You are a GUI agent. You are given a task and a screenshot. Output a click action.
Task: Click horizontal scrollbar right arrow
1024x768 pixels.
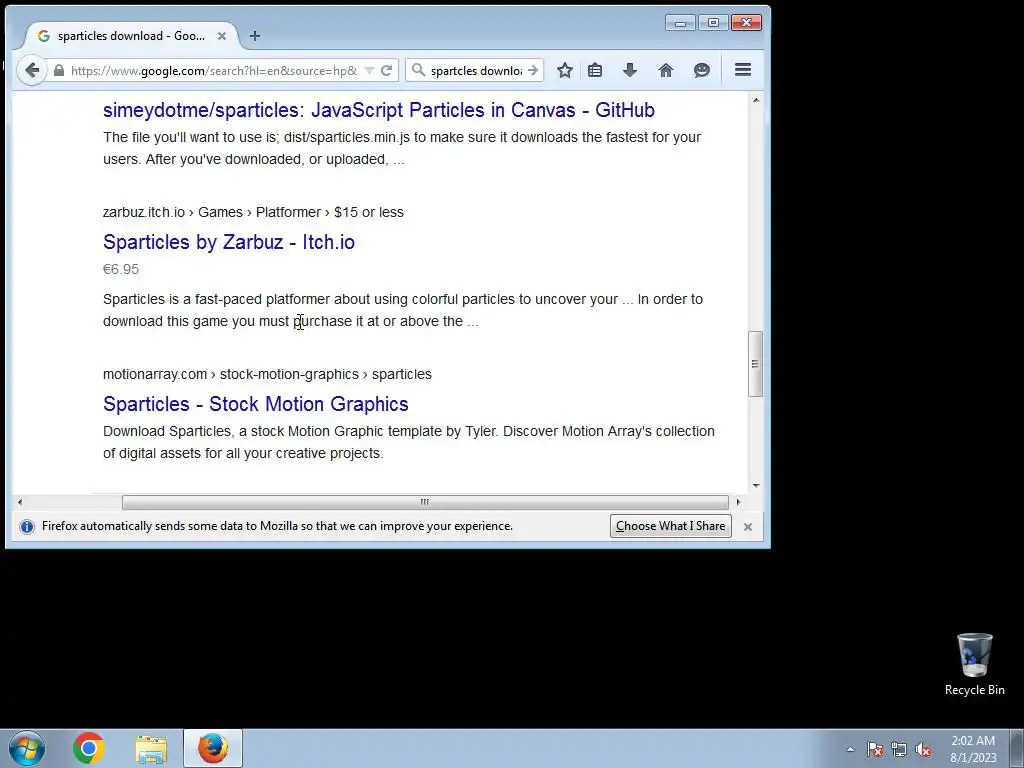739,502
